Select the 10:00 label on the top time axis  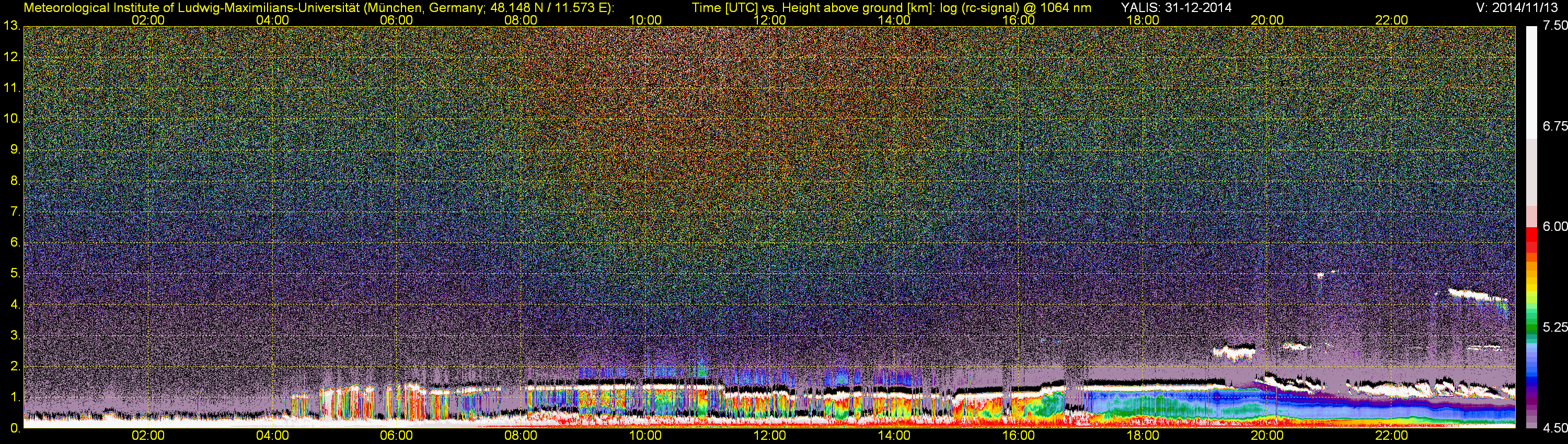[645, 20]
